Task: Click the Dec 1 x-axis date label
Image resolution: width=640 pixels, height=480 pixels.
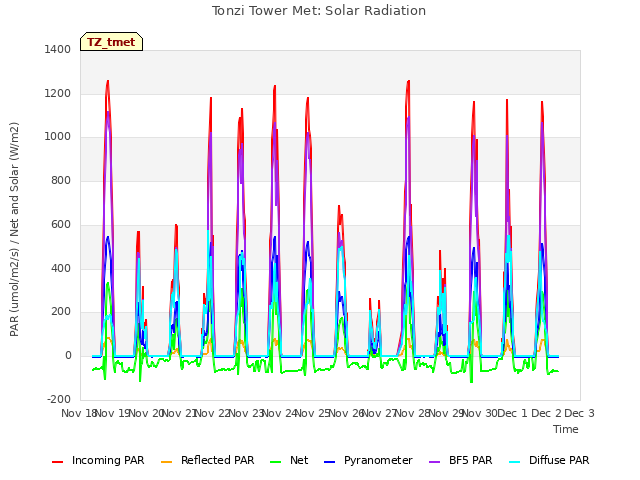Action: (x=513, y=413)
